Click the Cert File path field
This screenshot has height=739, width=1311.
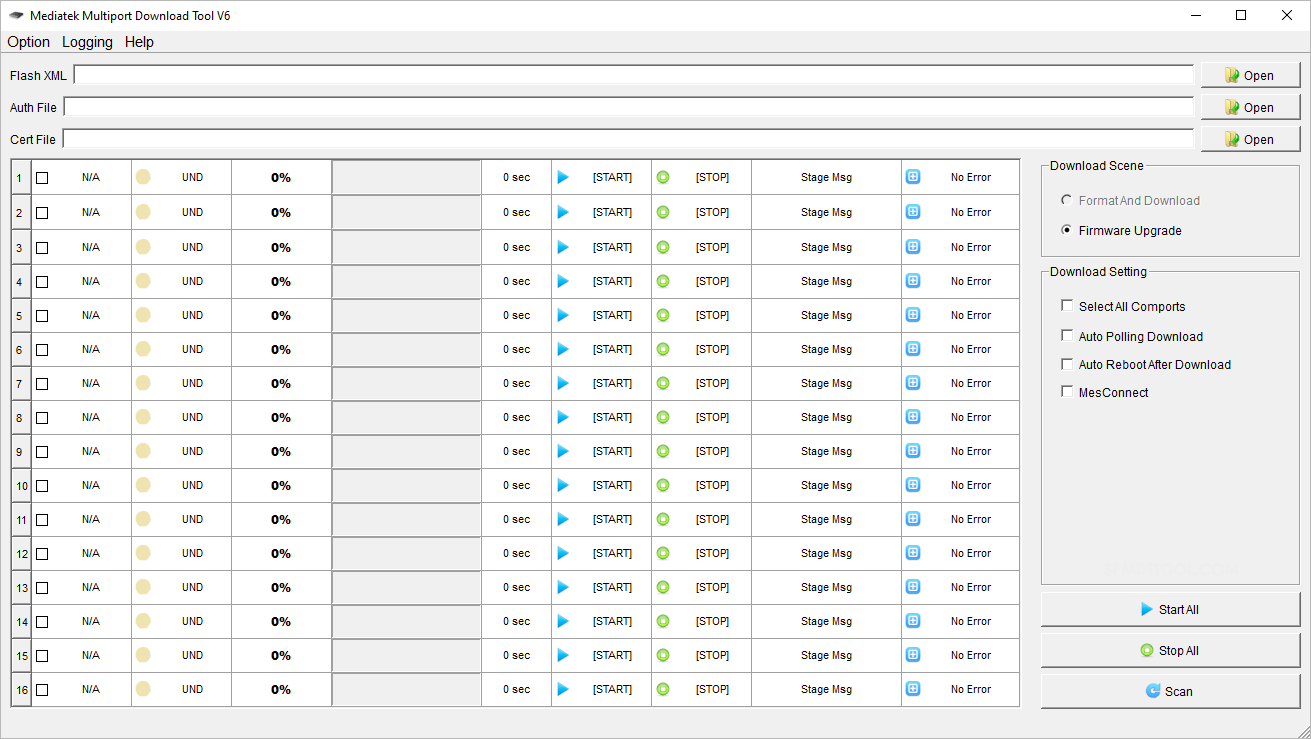(x=629, y=139)
